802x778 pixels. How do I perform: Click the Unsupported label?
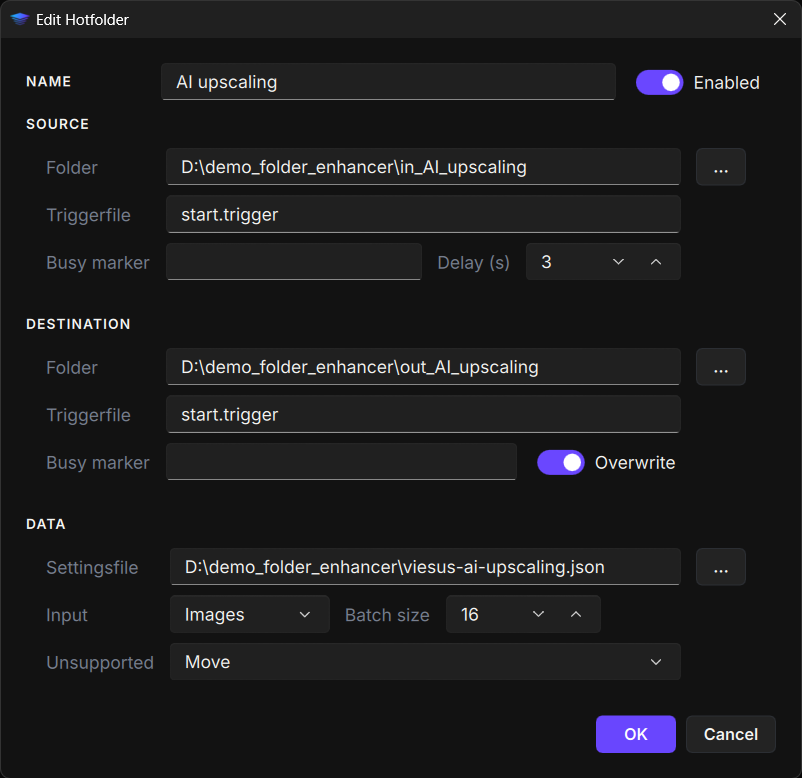click(100, 663)
